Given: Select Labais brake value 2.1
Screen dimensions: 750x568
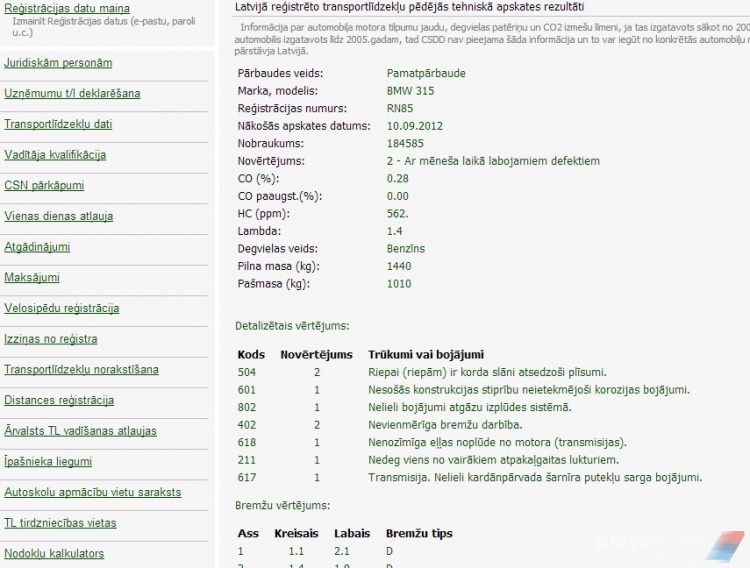Looking at the screenshot, I should [x=342, y=551].
